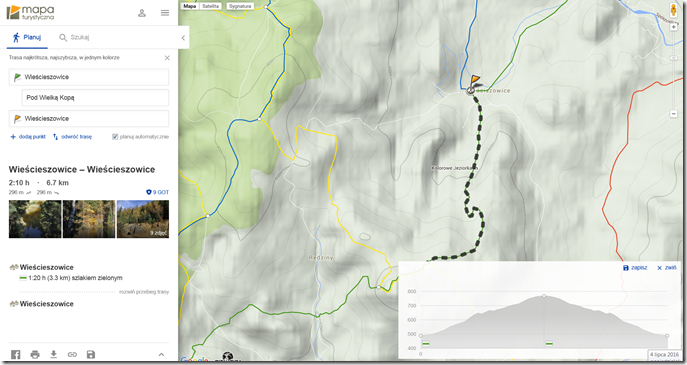Share route on Facebook icon
The height and width of the screenshot is (365, 687).
click(x=15, y=354)
